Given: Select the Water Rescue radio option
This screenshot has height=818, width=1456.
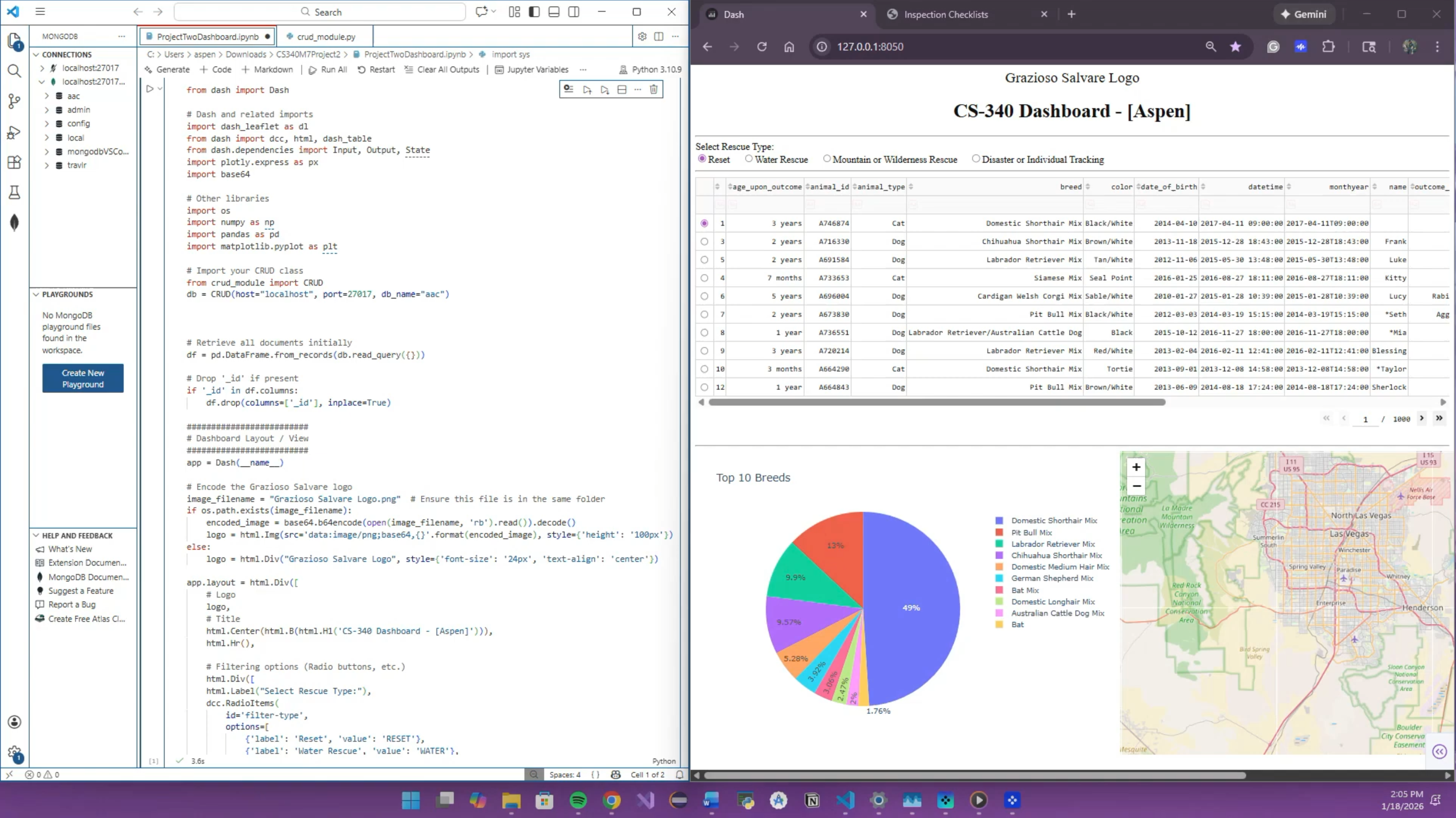Looking at the screenshot, I should click(749, 159).
